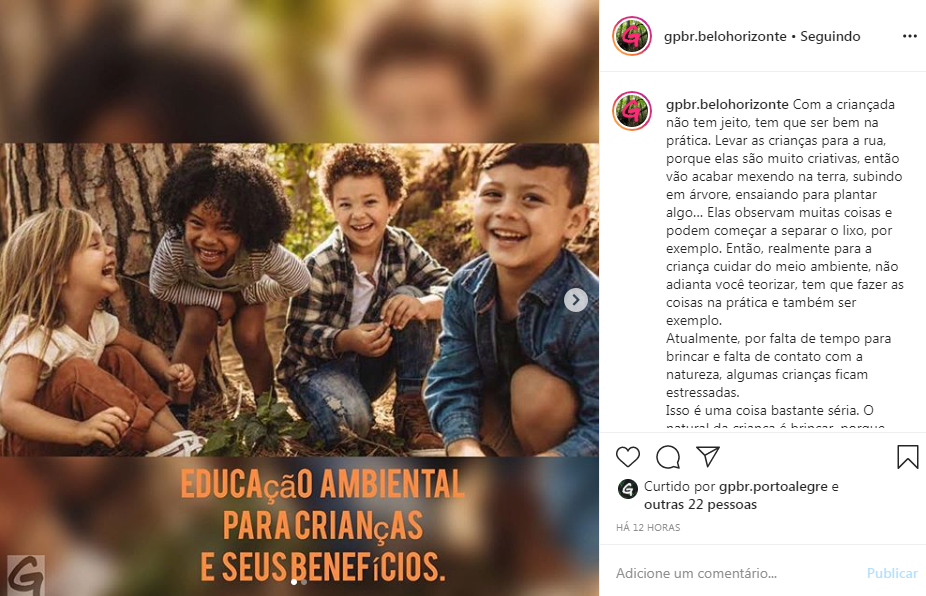926x596 pixels.
Task: Click the children photo in post
Action: click(299, 299)
